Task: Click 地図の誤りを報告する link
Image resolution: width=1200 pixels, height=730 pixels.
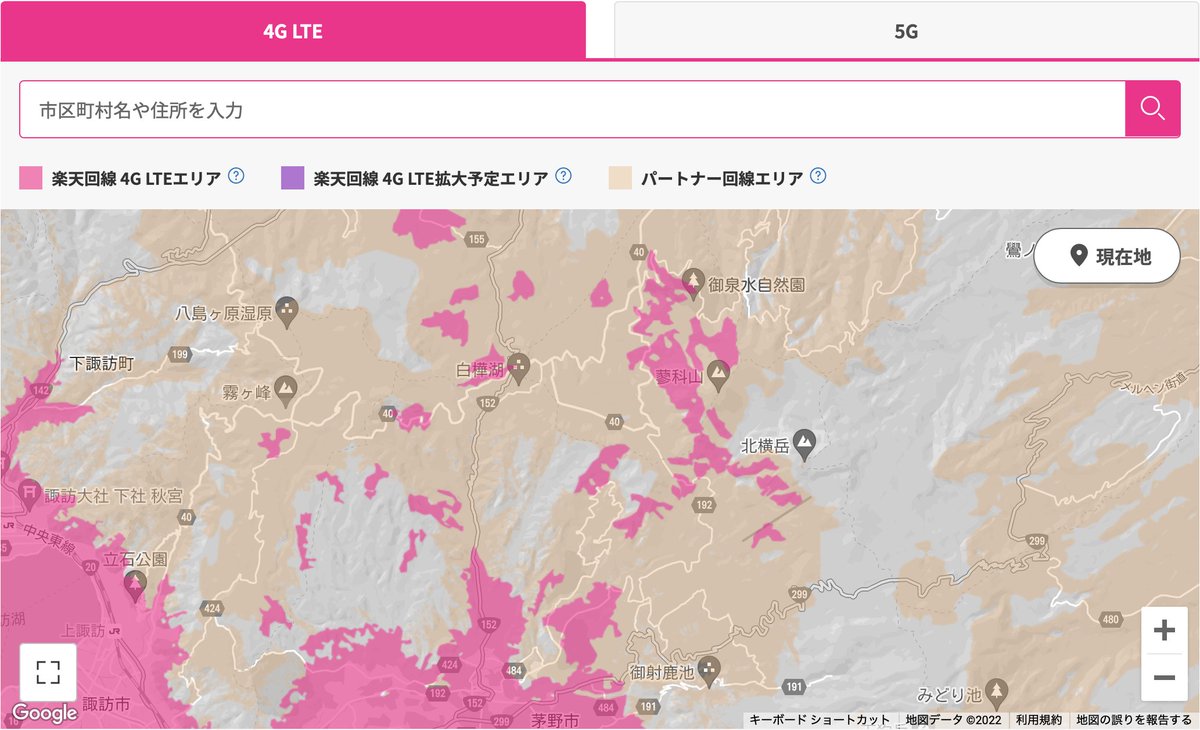Action: 1134,720
